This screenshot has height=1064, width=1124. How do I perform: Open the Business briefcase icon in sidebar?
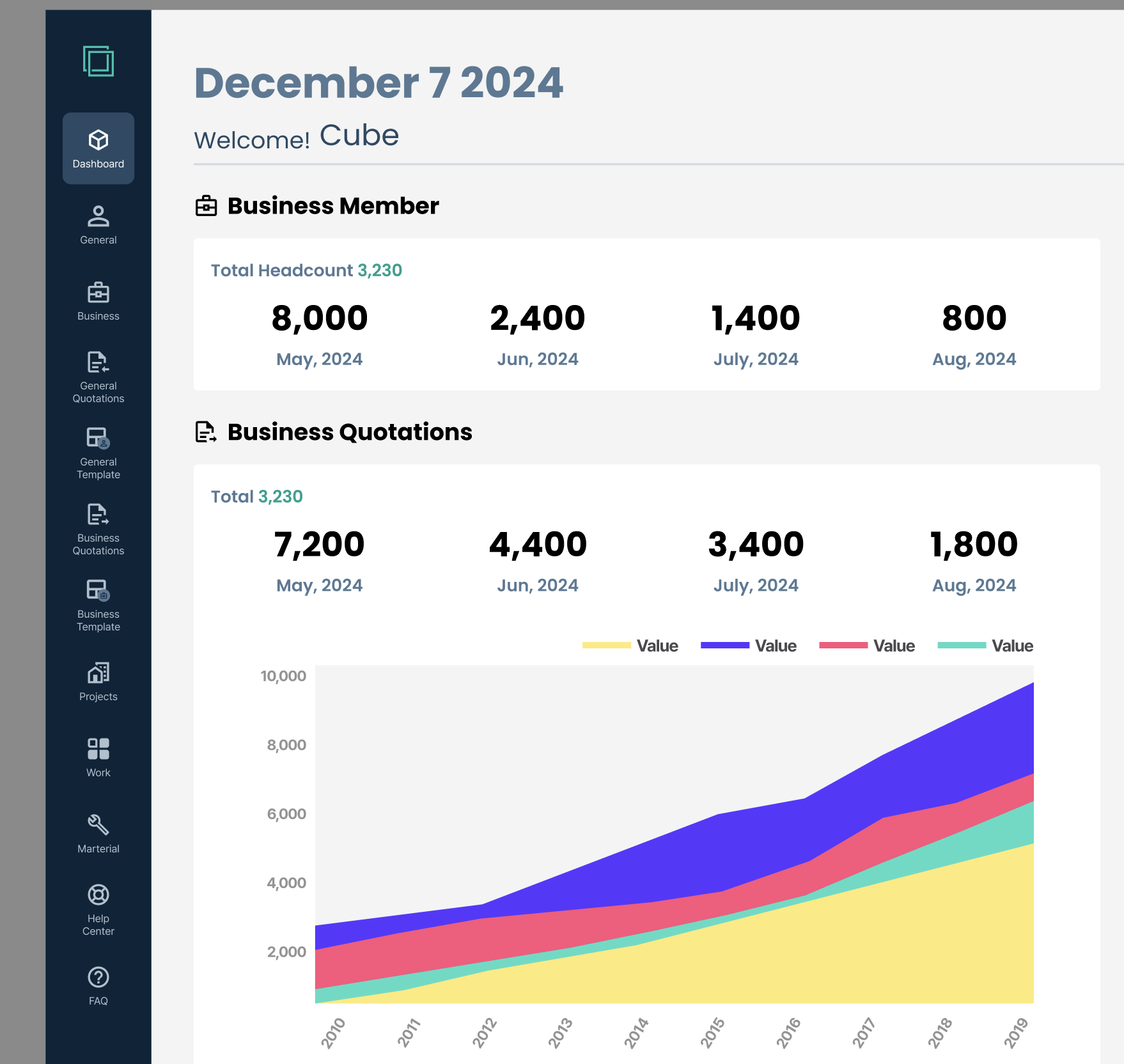98,293
